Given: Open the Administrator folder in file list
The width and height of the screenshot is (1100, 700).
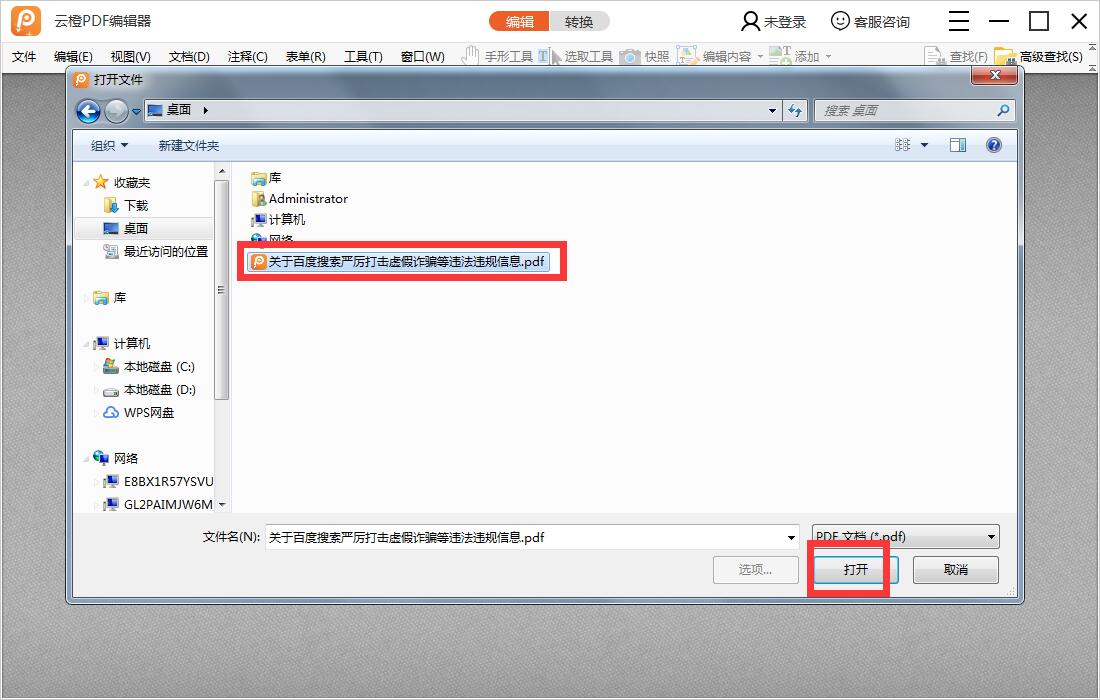Looking at the screenshot, I should click(x=300, y=198).
